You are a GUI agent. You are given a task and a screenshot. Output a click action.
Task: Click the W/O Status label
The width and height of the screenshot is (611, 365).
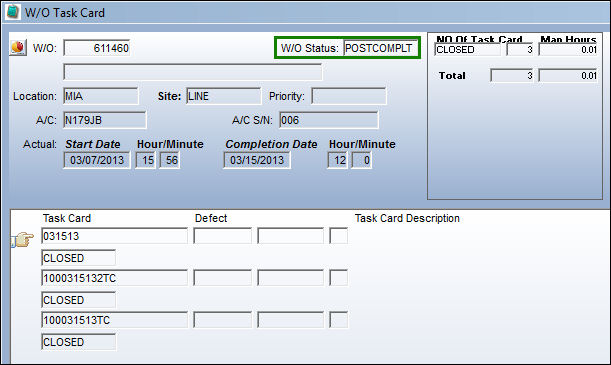tap(310, 48)
